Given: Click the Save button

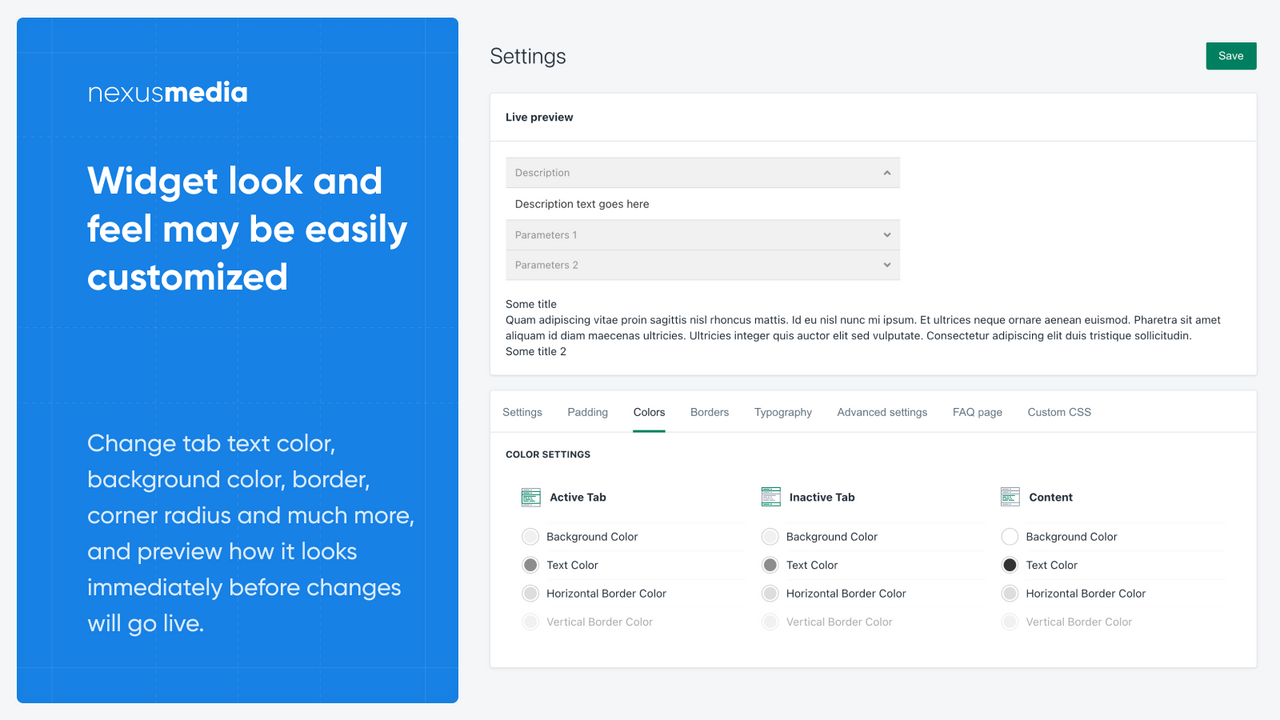Looking at the screenshot, I should pyautogui.click(x=1230, y=55).
